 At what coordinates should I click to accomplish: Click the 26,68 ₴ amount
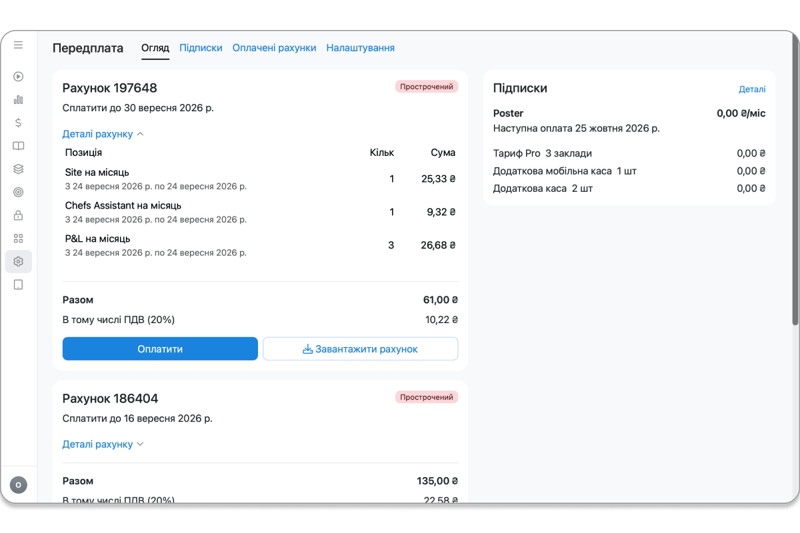(x=438, y=245)
